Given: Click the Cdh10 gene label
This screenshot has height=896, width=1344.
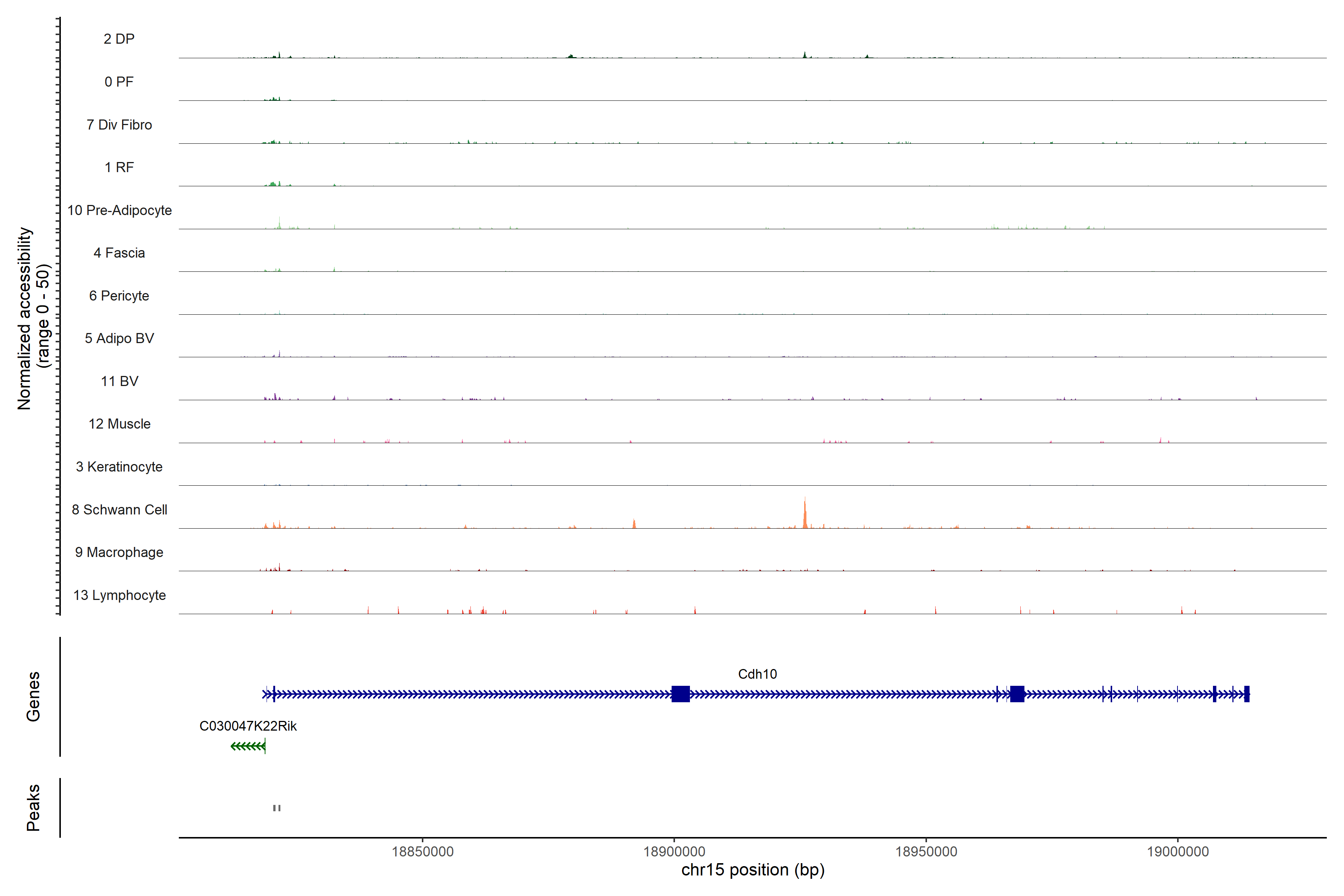Looking at the screenshot, I should pyautogui.click(x=757, y=674).
